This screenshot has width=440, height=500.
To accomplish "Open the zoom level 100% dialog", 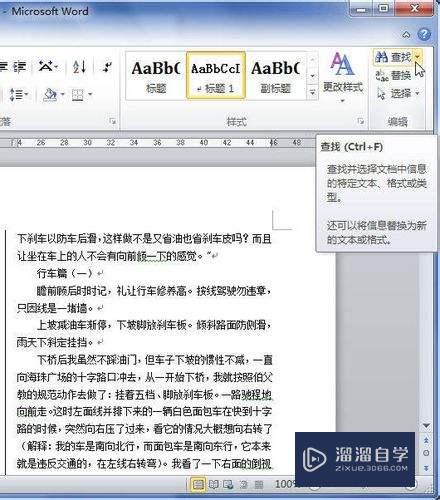I will tap(285, 484).
